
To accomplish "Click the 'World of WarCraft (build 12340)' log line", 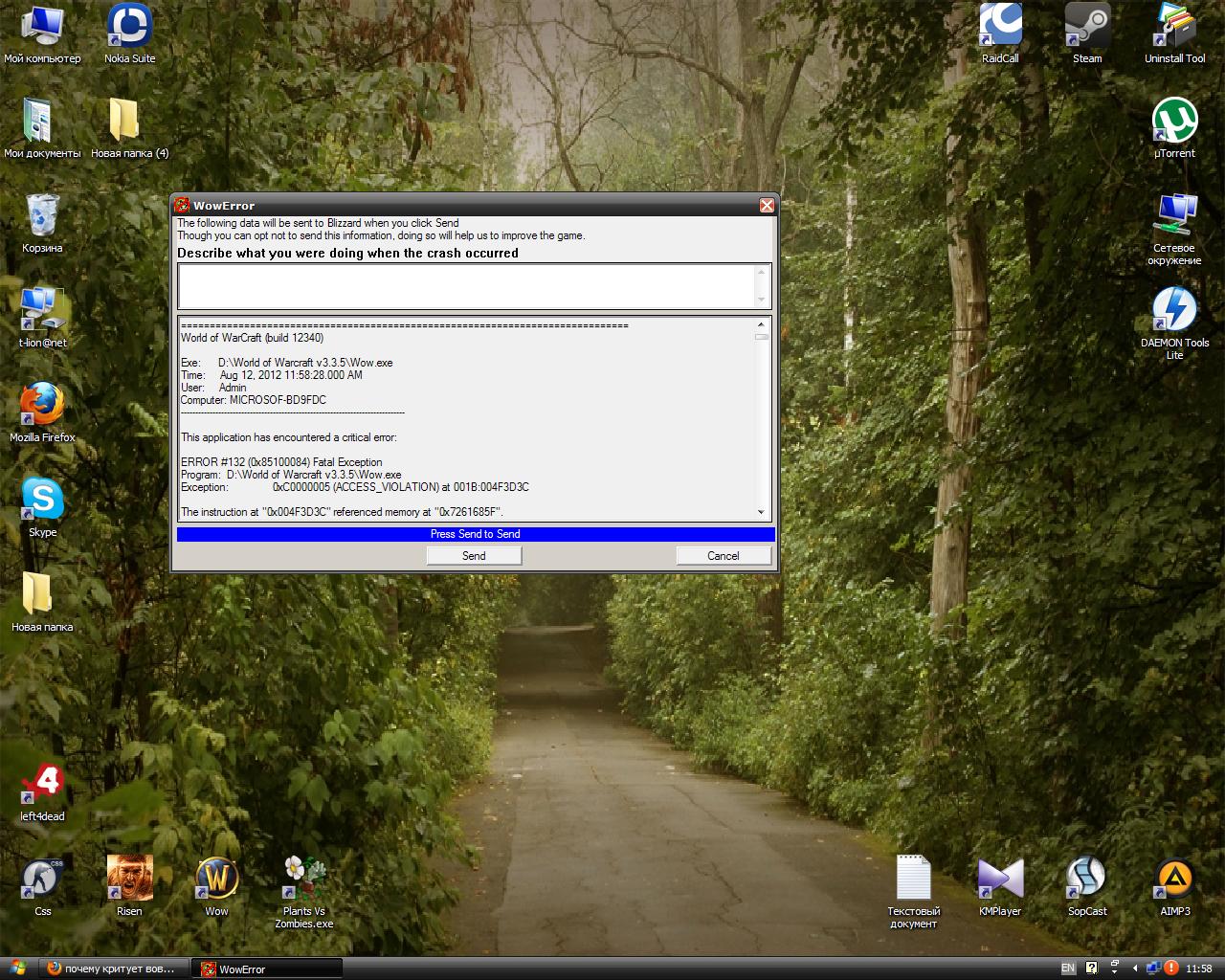I will [x=252, y=338].
